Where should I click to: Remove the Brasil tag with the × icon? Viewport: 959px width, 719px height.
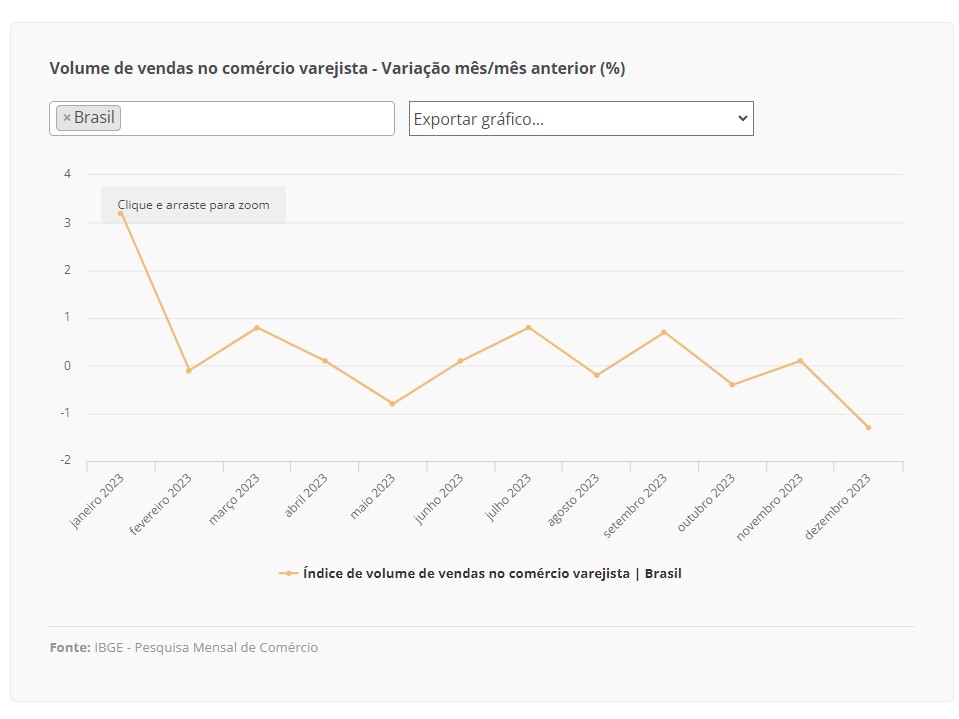(x=66, y=118)
